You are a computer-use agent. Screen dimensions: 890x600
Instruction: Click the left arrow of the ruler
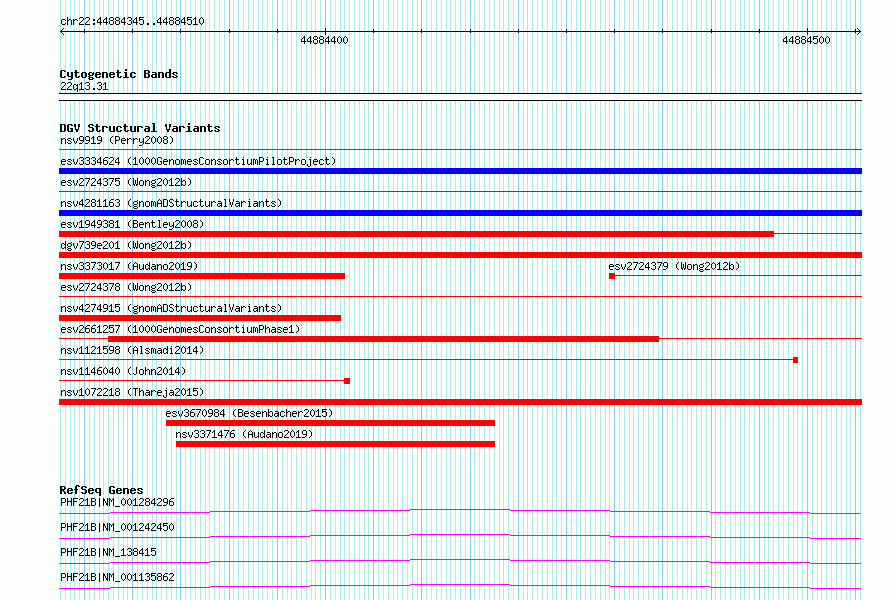tap(62, 32)
